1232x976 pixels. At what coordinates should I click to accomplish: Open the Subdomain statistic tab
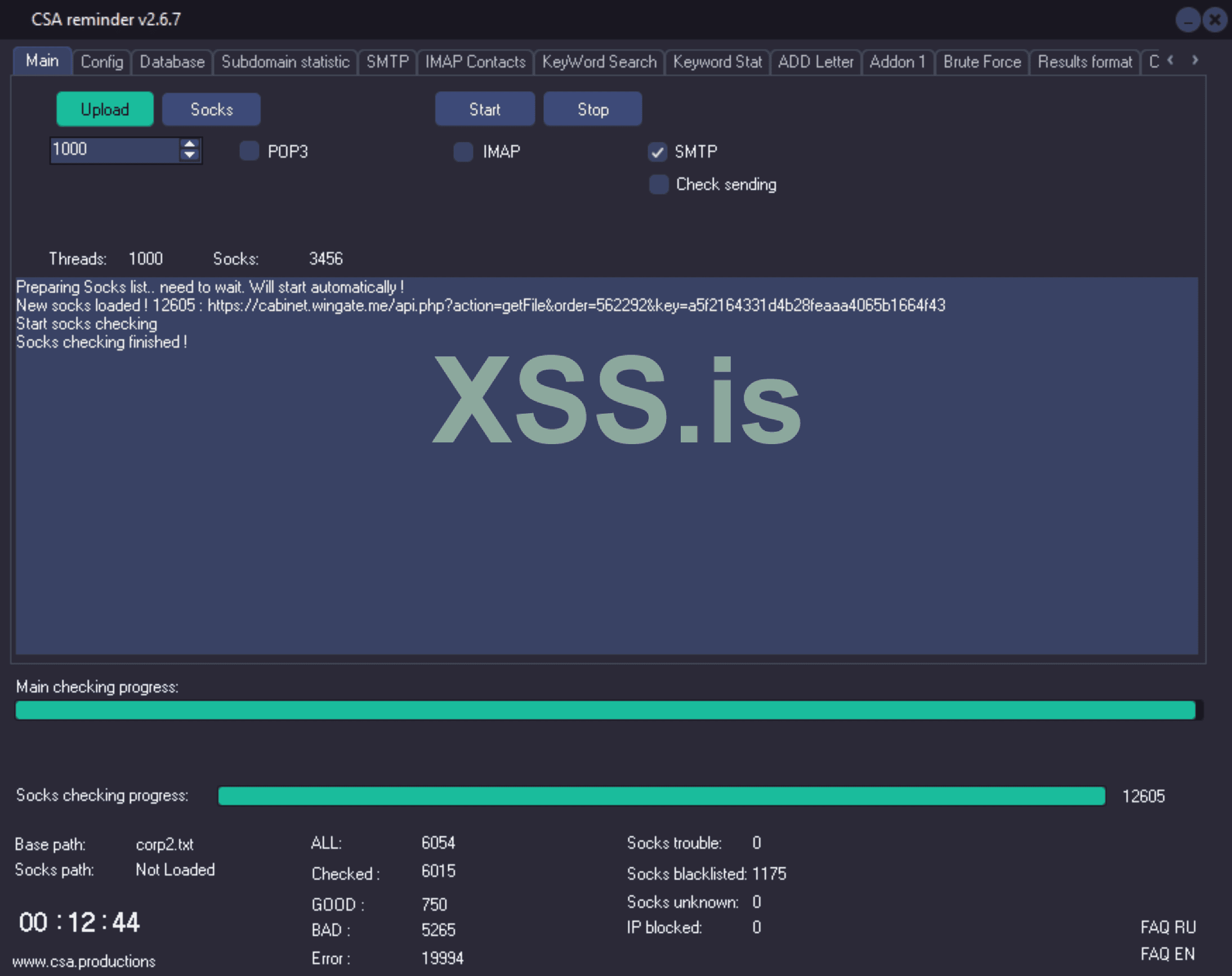coord(285,62)
